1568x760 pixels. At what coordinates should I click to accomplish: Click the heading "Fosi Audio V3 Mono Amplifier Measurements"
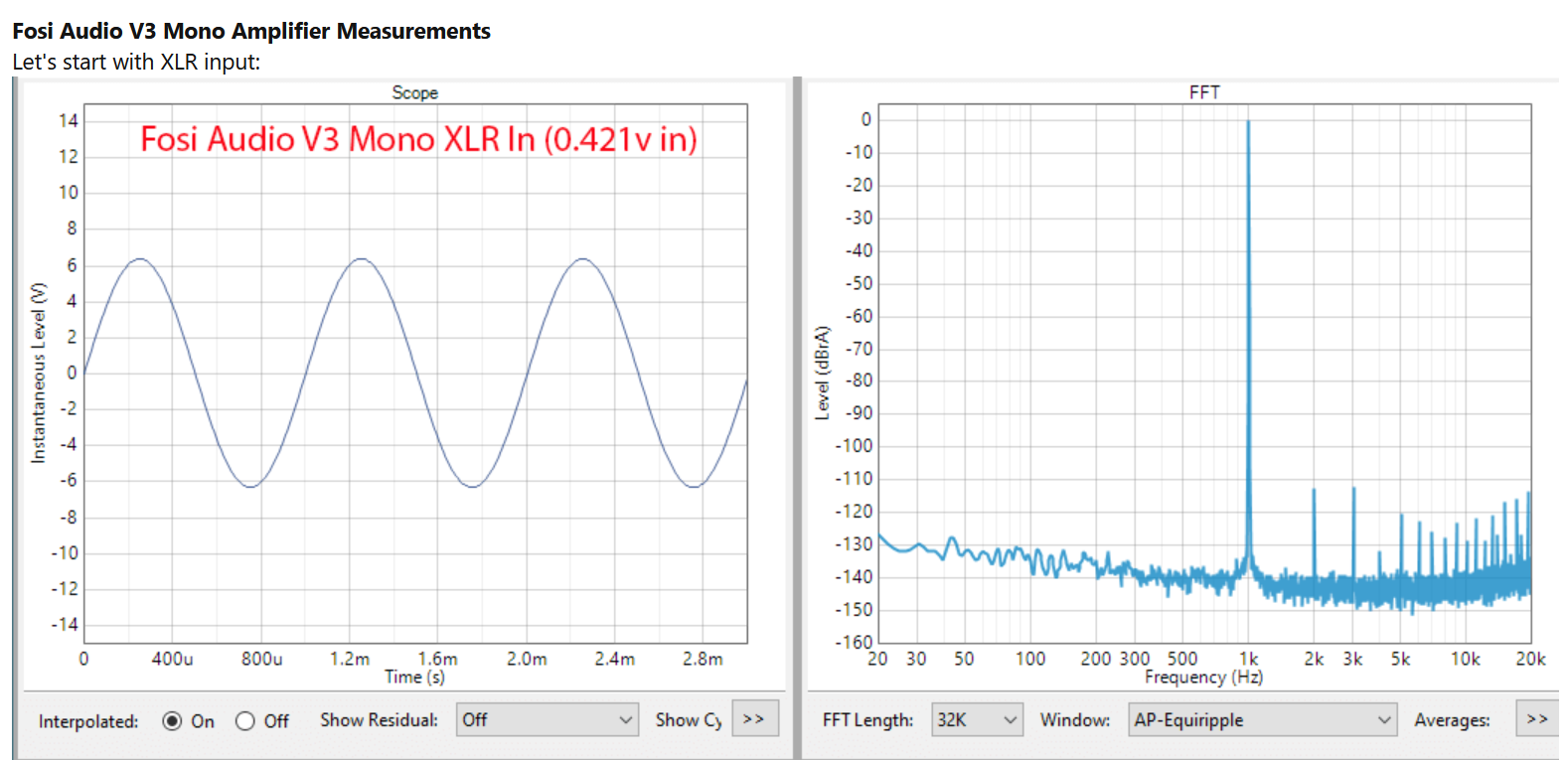[x=251, y=31]
